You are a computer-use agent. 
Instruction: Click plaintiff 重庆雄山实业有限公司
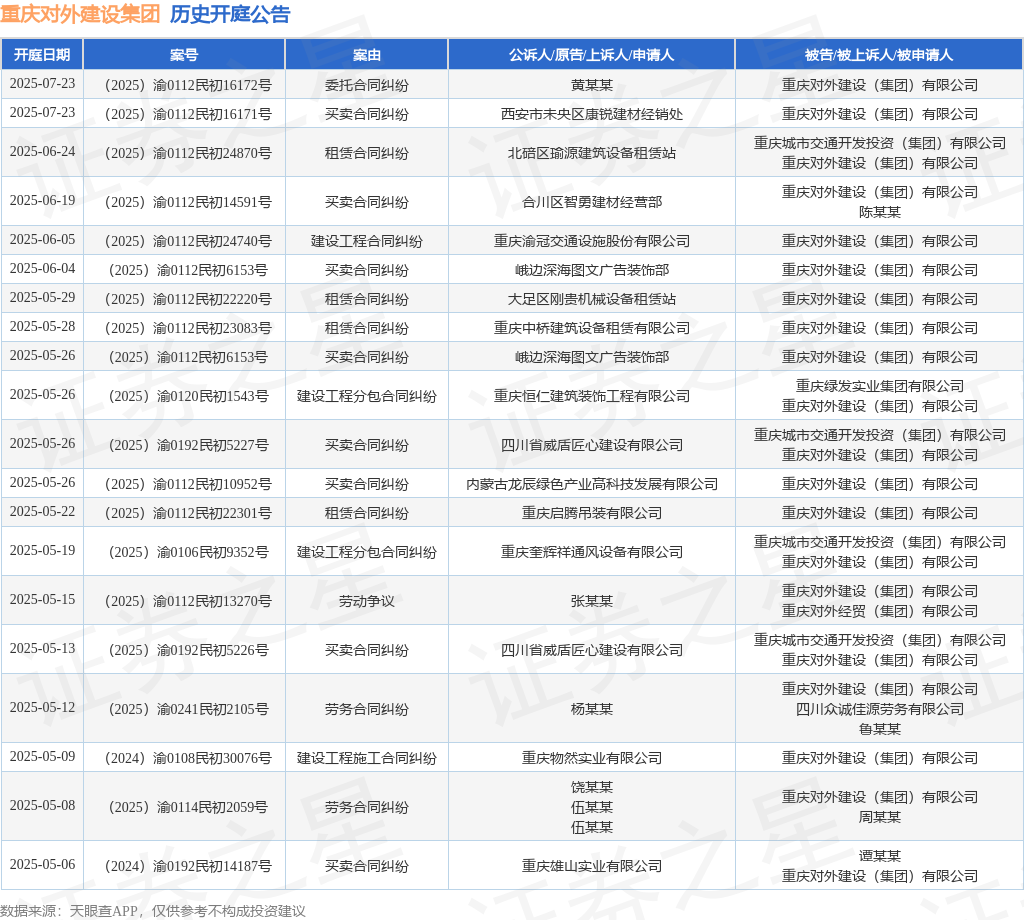(592, 866)
